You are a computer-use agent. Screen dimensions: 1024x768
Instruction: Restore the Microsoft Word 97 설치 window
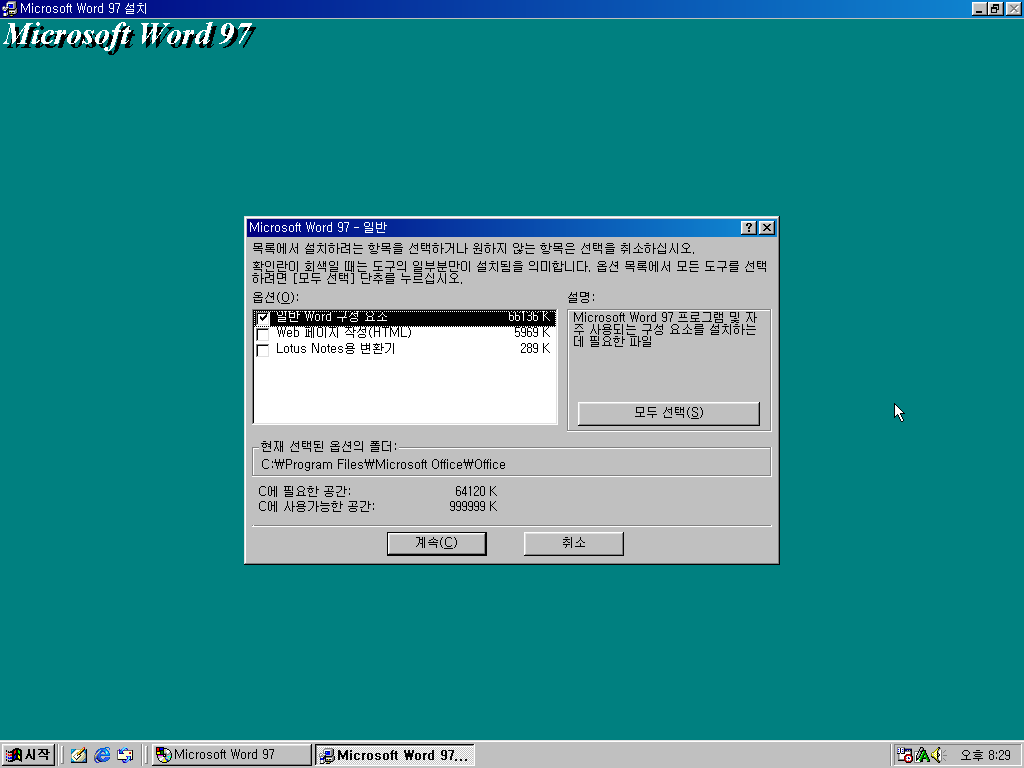pyautogui.click(x=995, y=8)
